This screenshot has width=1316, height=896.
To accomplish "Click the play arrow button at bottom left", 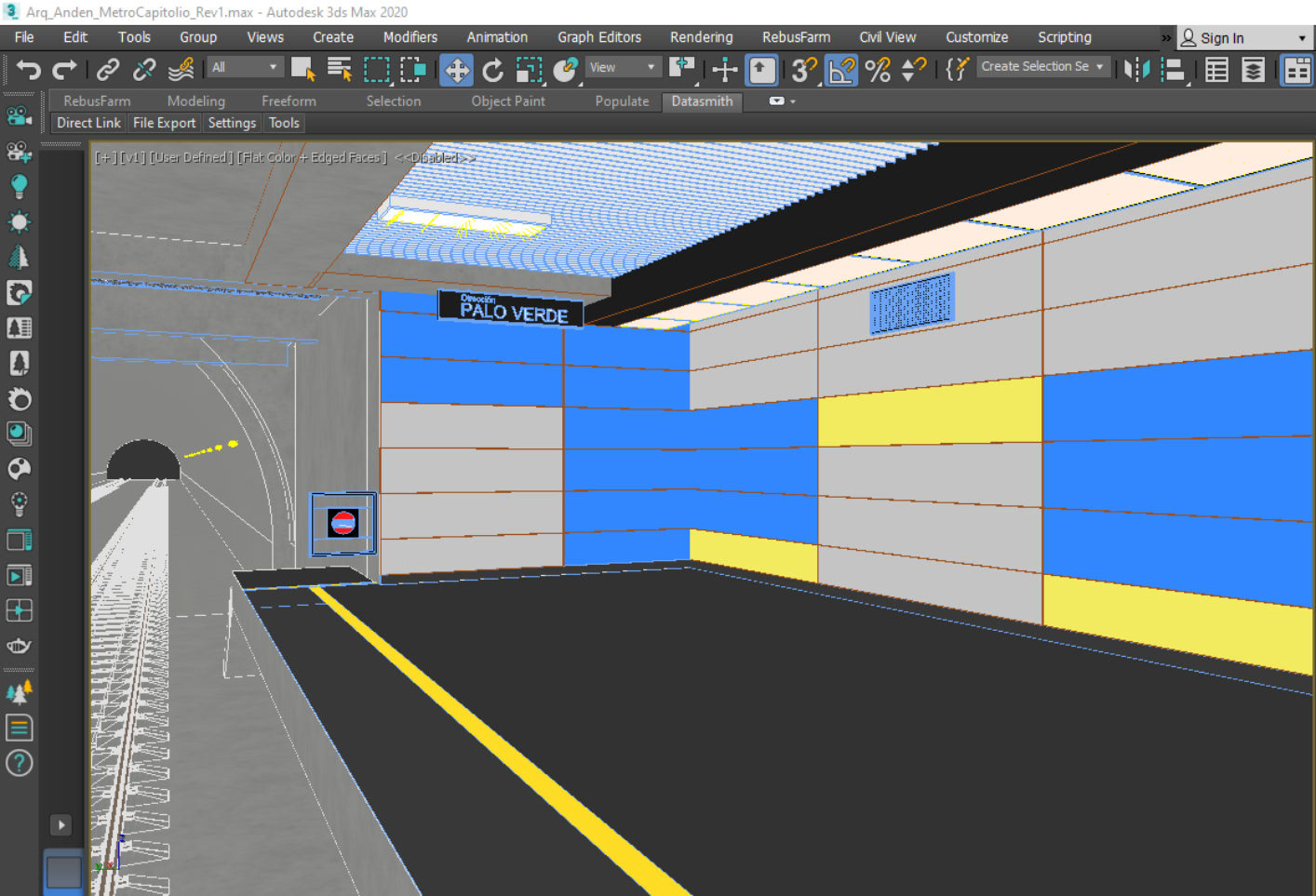I will [60, 825].
